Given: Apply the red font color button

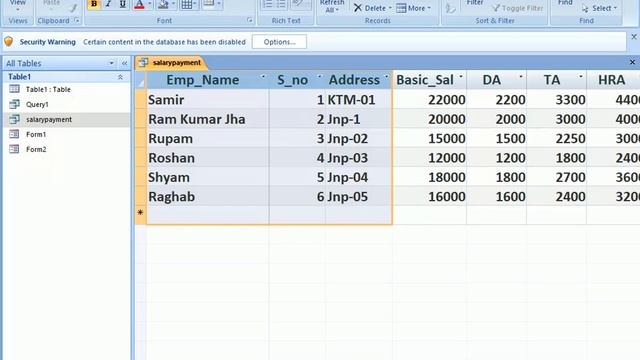Looking at the screenshot, I should pos(139,4).
